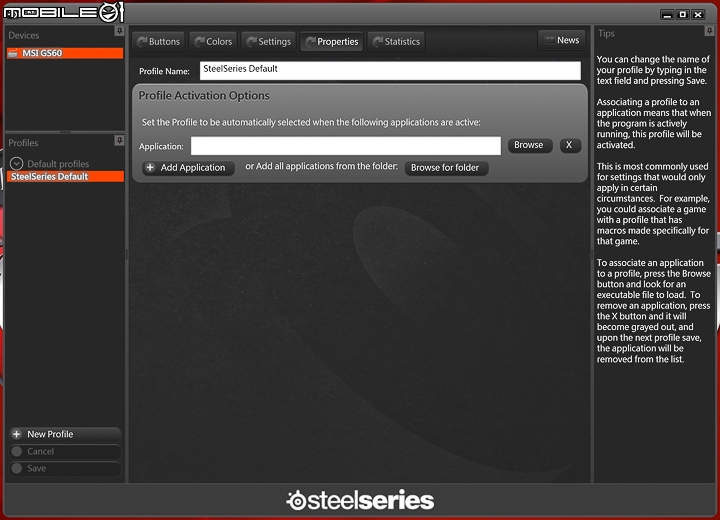View the Statistics tab
Image resolution: width=720 pixels, height=520 pixels.
point(396,42)
